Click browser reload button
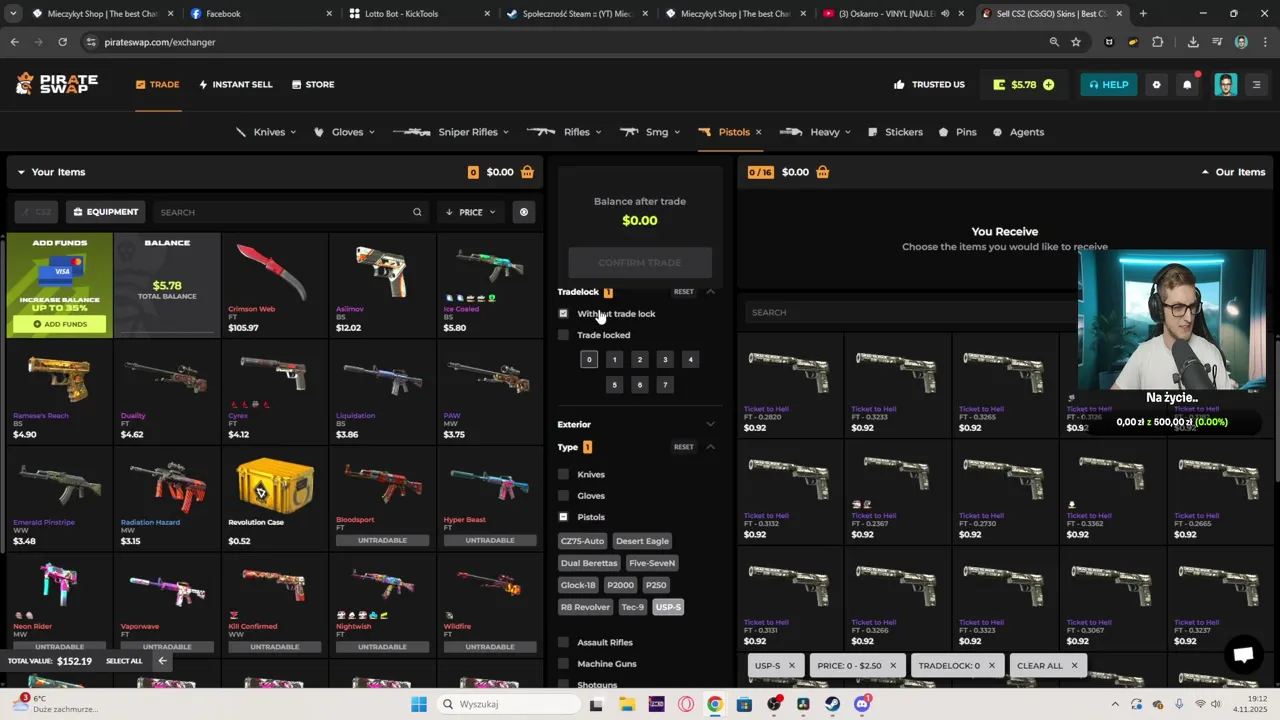 (x=62, y=42)
